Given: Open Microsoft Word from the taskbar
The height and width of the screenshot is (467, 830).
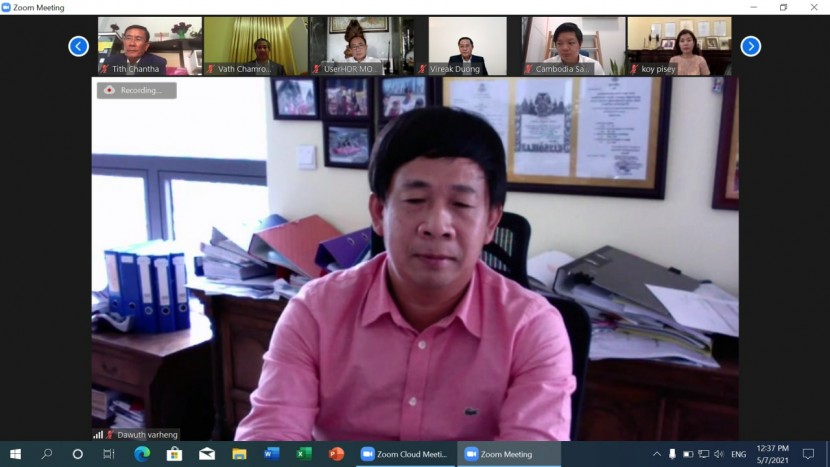Looking at the screenshot, I should tap(271, 454).
